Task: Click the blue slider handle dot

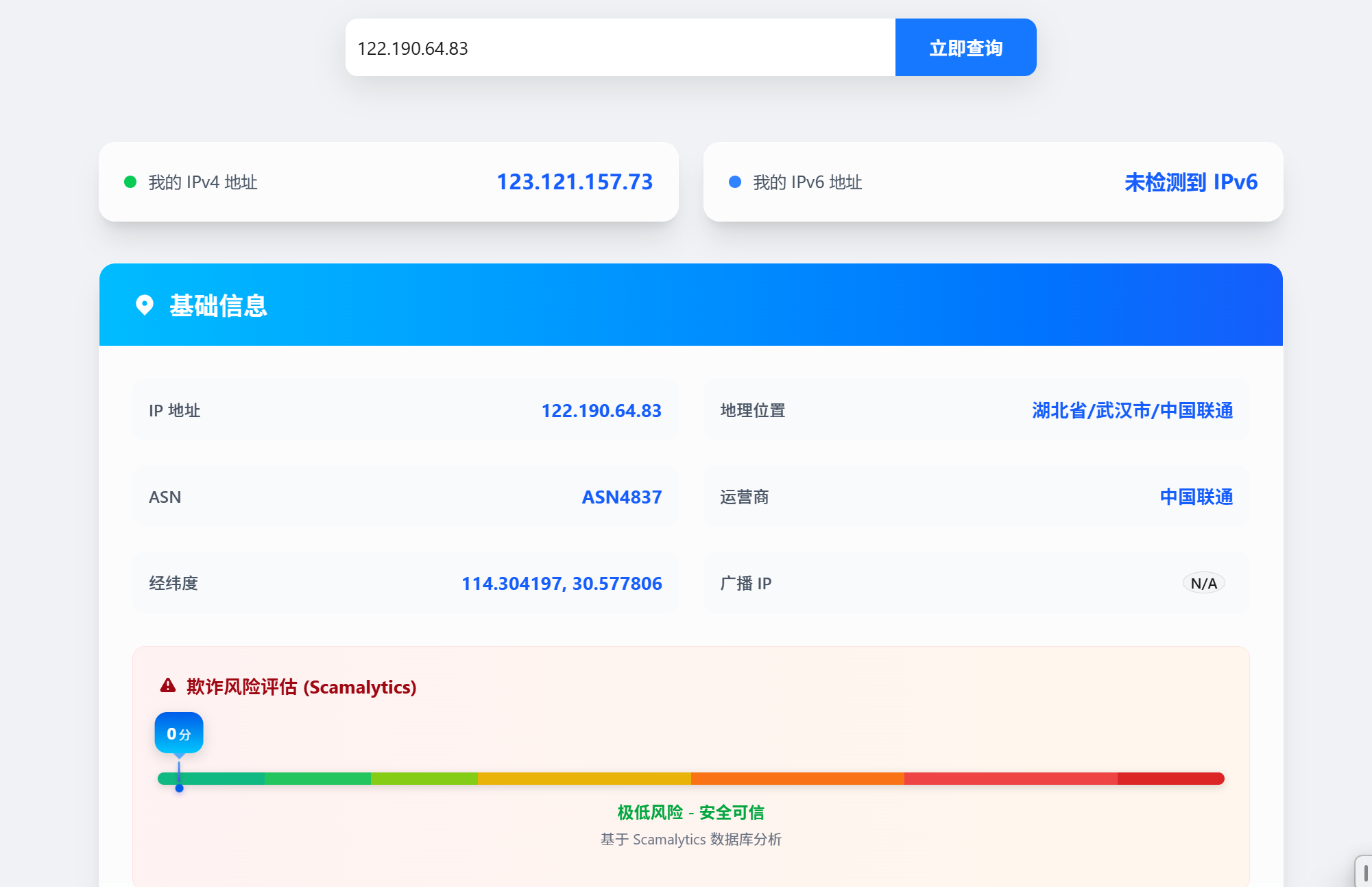Action: (x=179, y=789)
